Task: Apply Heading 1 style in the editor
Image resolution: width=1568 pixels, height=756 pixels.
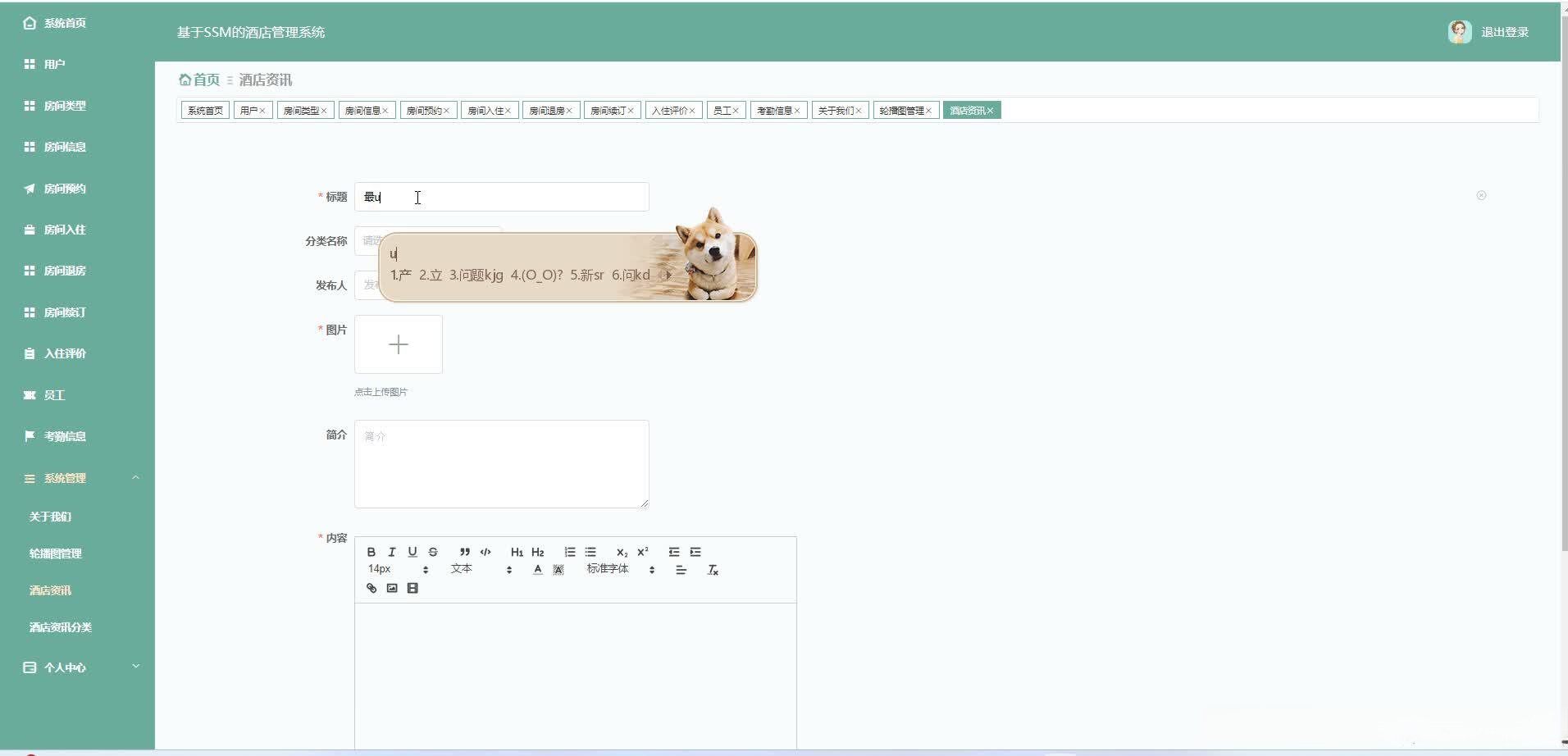Action: (517, 552)
